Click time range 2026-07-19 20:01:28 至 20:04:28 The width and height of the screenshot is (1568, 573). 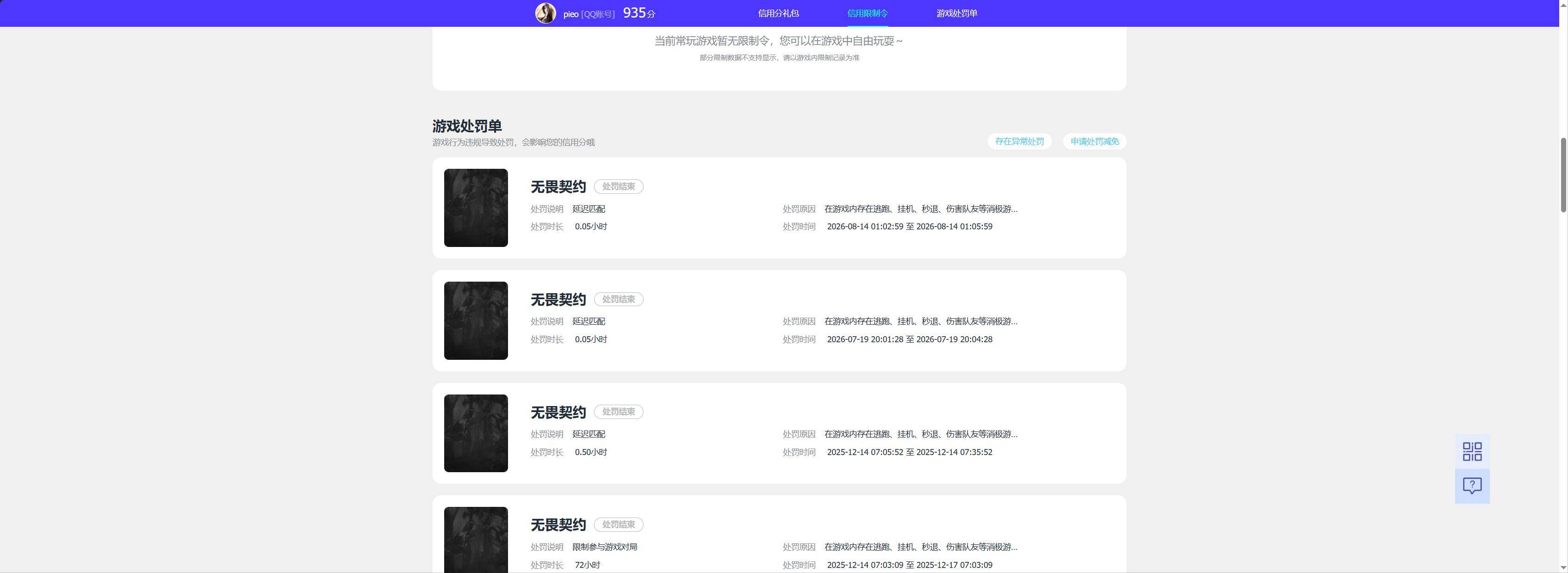pos(910,339)
